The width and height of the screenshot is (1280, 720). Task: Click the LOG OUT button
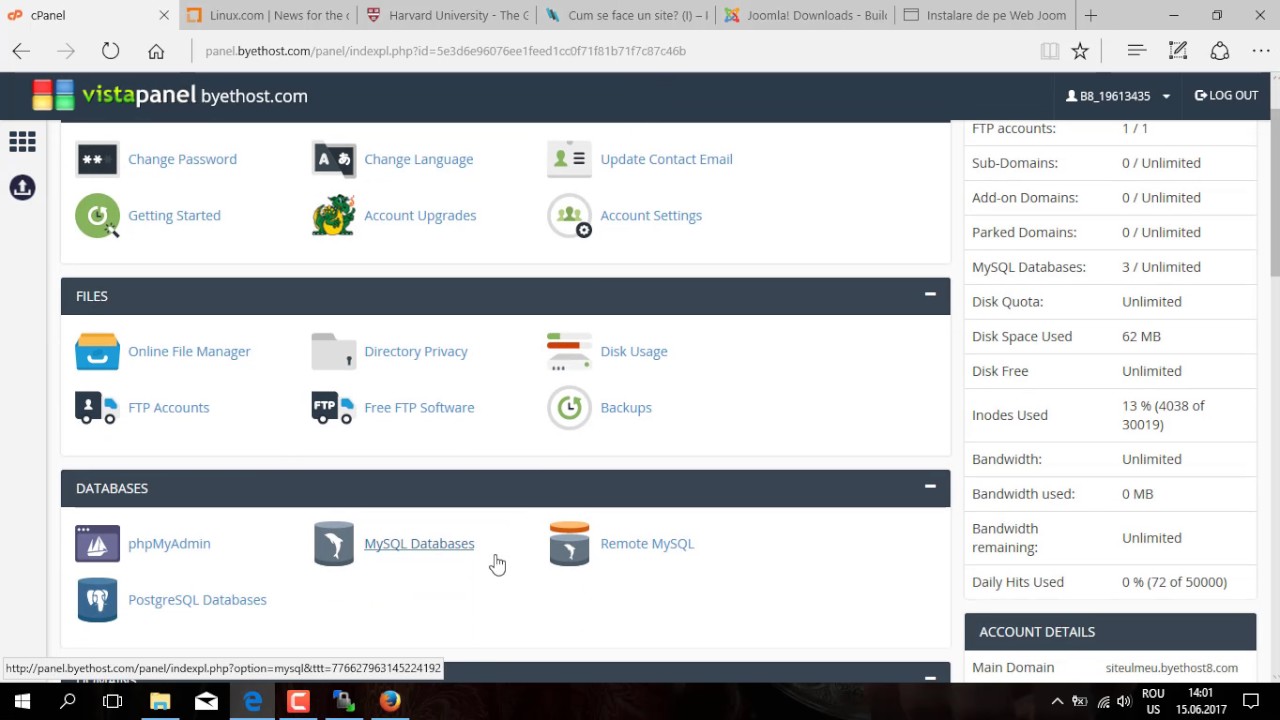[x=1226, y=96]
